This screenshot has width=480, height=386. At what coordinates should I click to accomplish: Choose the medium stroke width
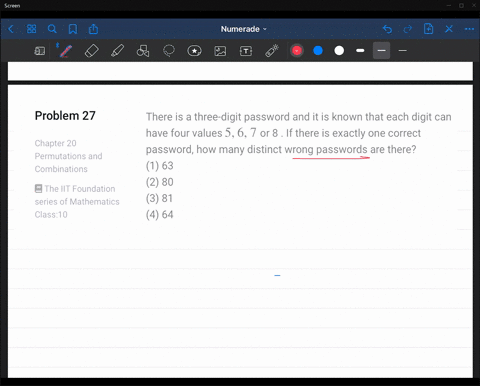pyautogui.click(x=381, y=51)
